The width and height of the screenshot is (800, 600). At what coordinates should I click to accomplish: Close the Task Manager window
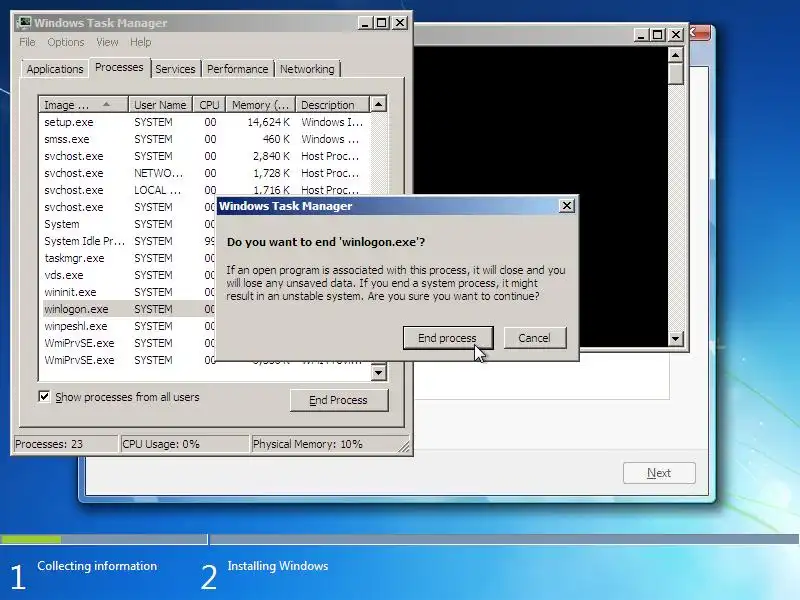tap(400, 22)
